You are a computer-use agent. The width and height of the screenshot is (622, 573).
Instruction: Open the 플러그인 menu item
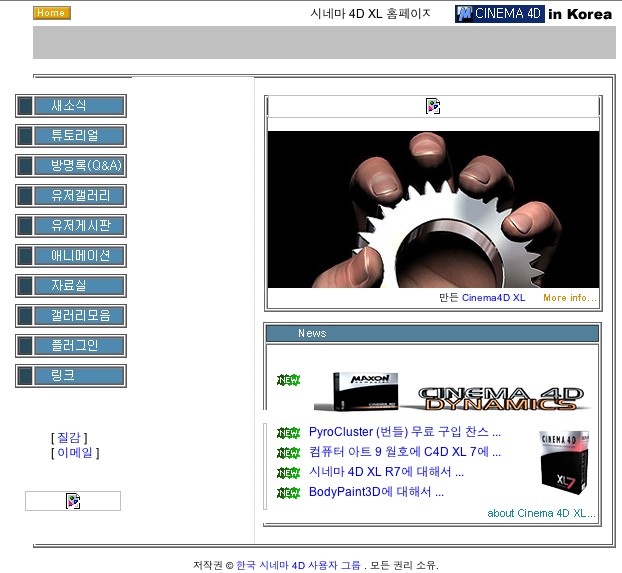71,346
